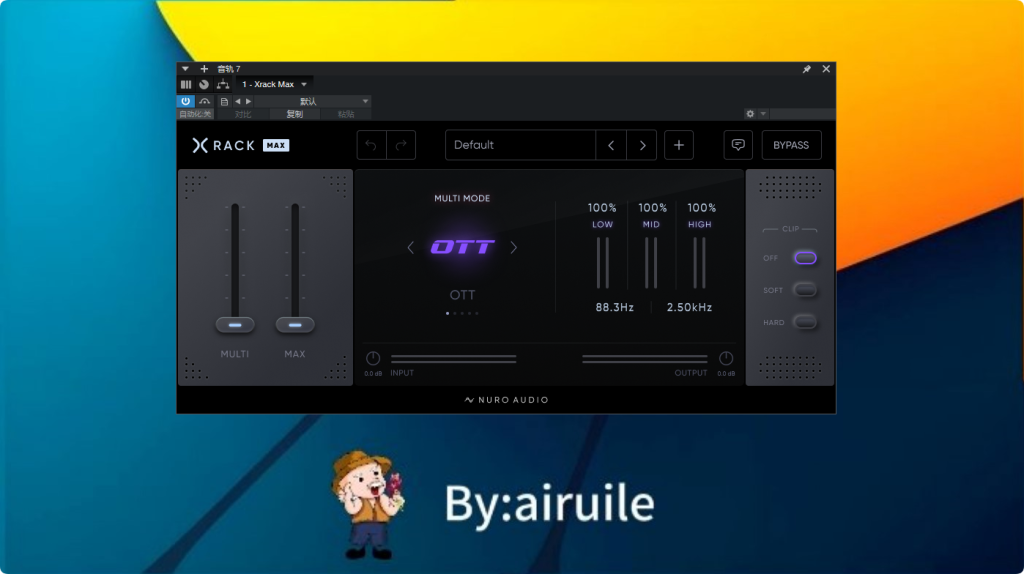Image resolution: width=1024 pixels, height=574 pixels.
Task: Click the 88.3Hz crossover frequency value
Action: [x=615, y=307]
